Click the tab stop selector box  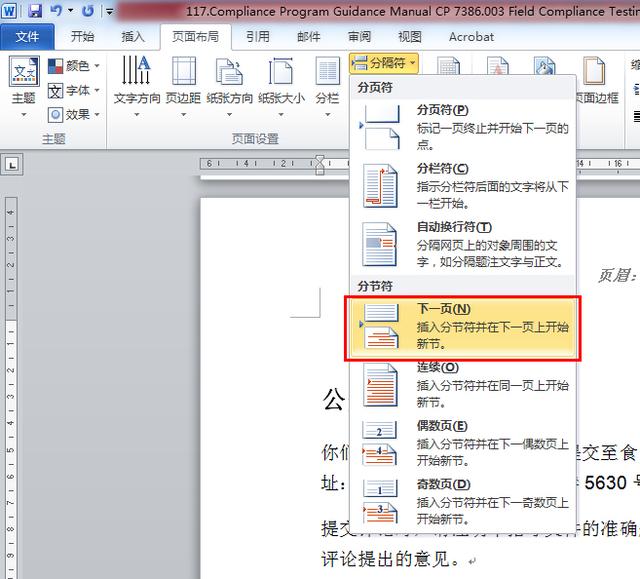point(12,165)
